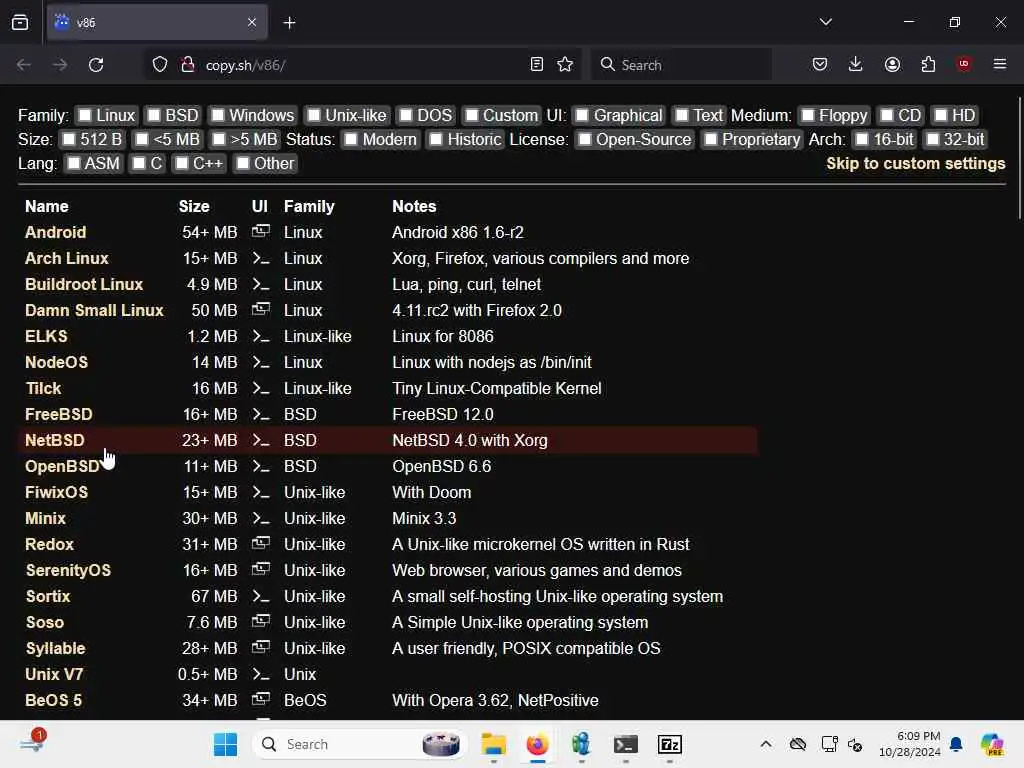Click the notification bell in system tray
The image size is (1024, 768).
click(956, 744)
